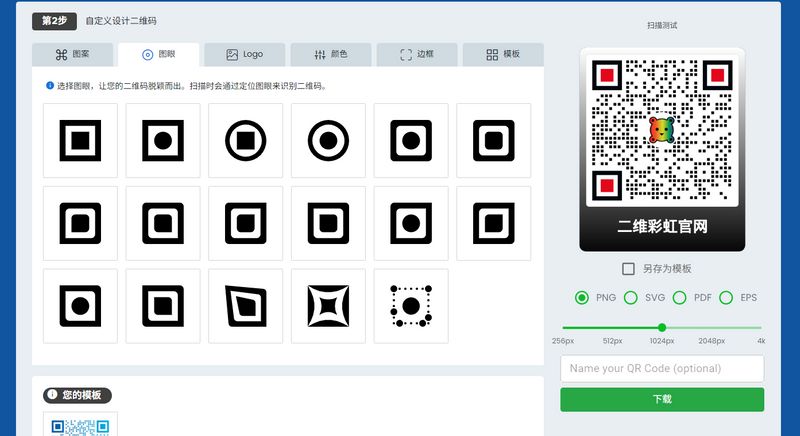Click the rainbow logo in the QR preview
Screen dimensions: 800x436
(x=661, y=130)
